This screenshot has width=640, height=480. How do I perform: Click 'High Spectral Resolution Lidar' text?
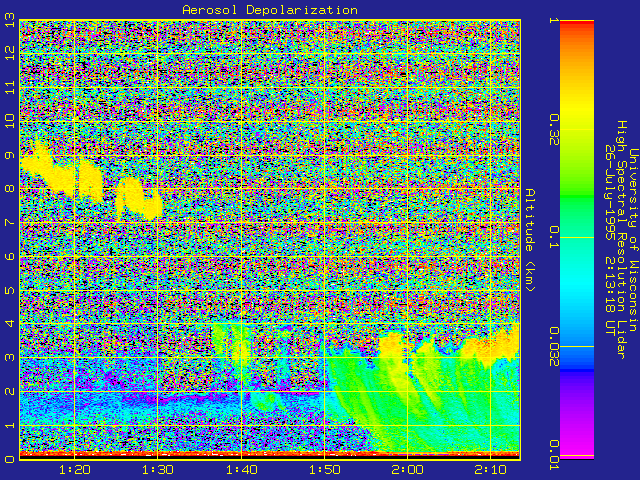pos(621,240)
